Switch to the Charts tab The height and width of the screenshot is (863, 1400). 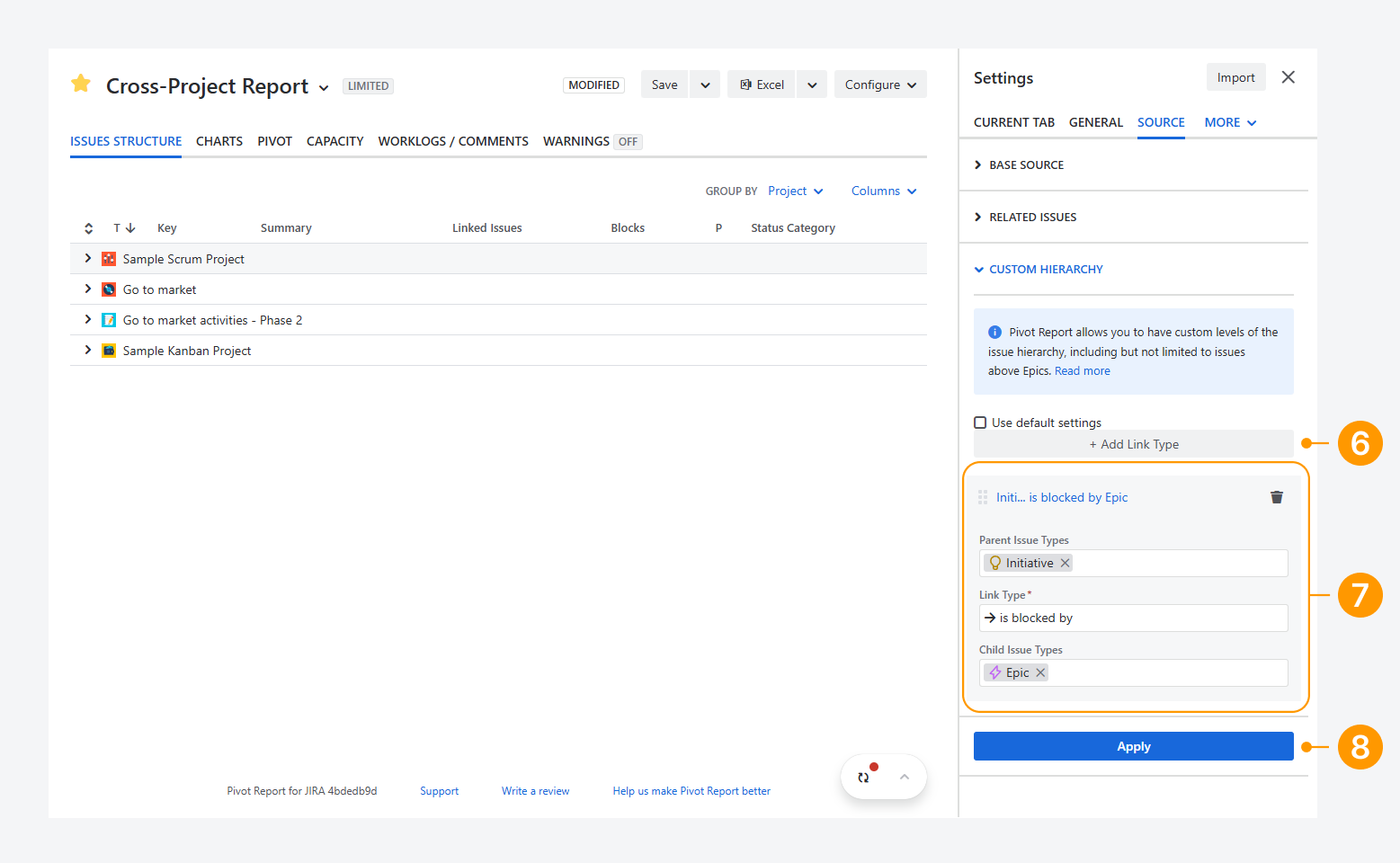tap(219, 141)
